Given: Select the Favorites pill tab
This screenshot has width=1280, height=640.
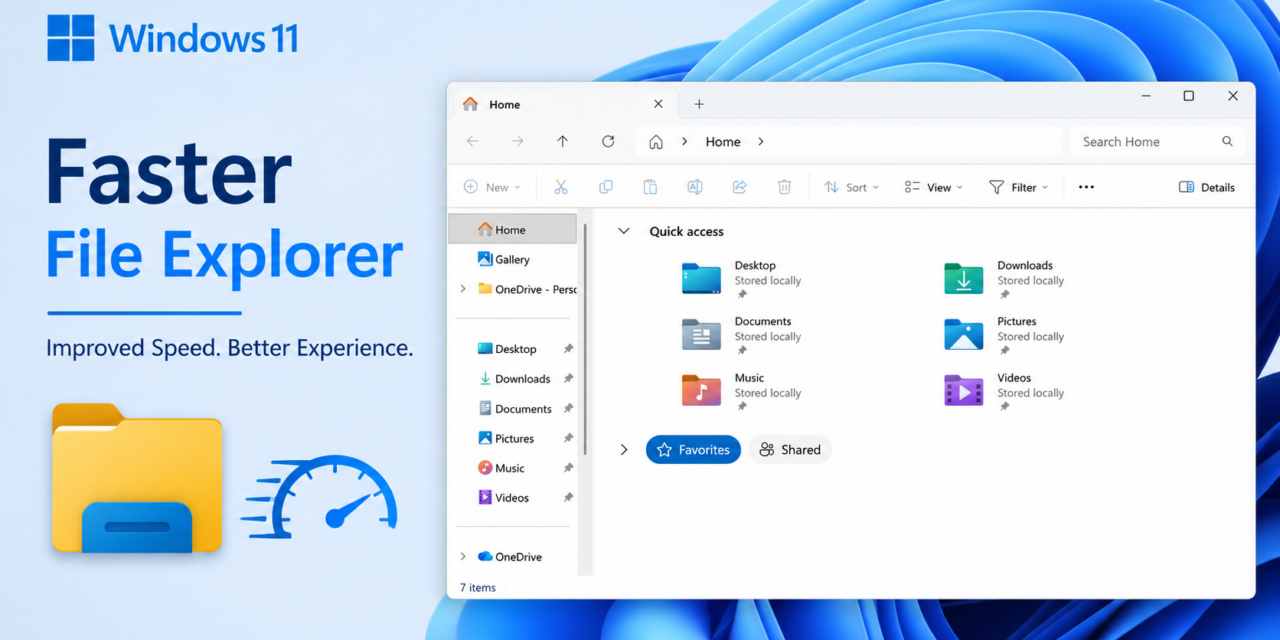Looking at the screenshot, I should tap(693, 450).
